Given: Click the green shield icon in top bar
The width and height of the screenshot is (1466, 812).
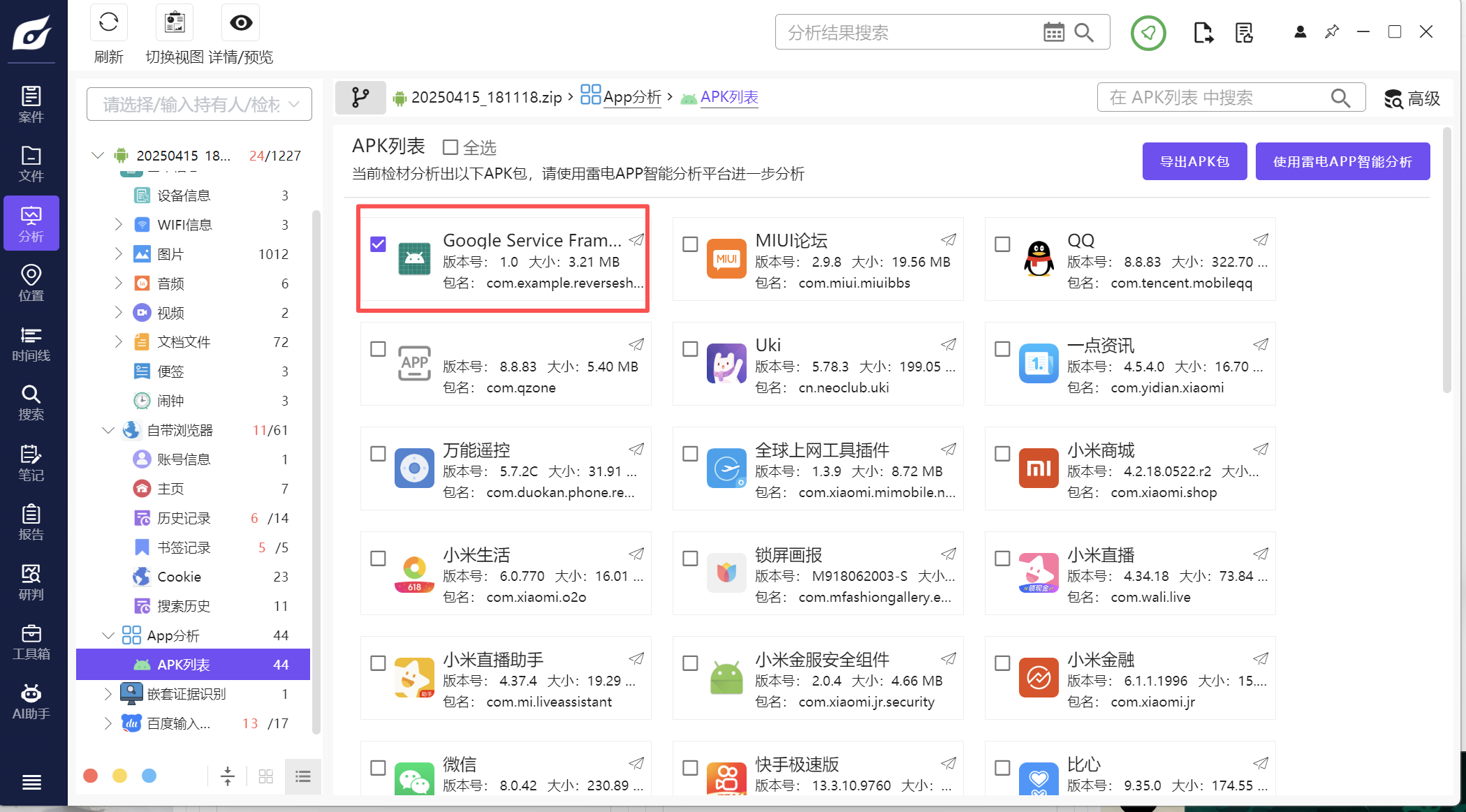Looking at the screenshot, I should coord(1148,33).
